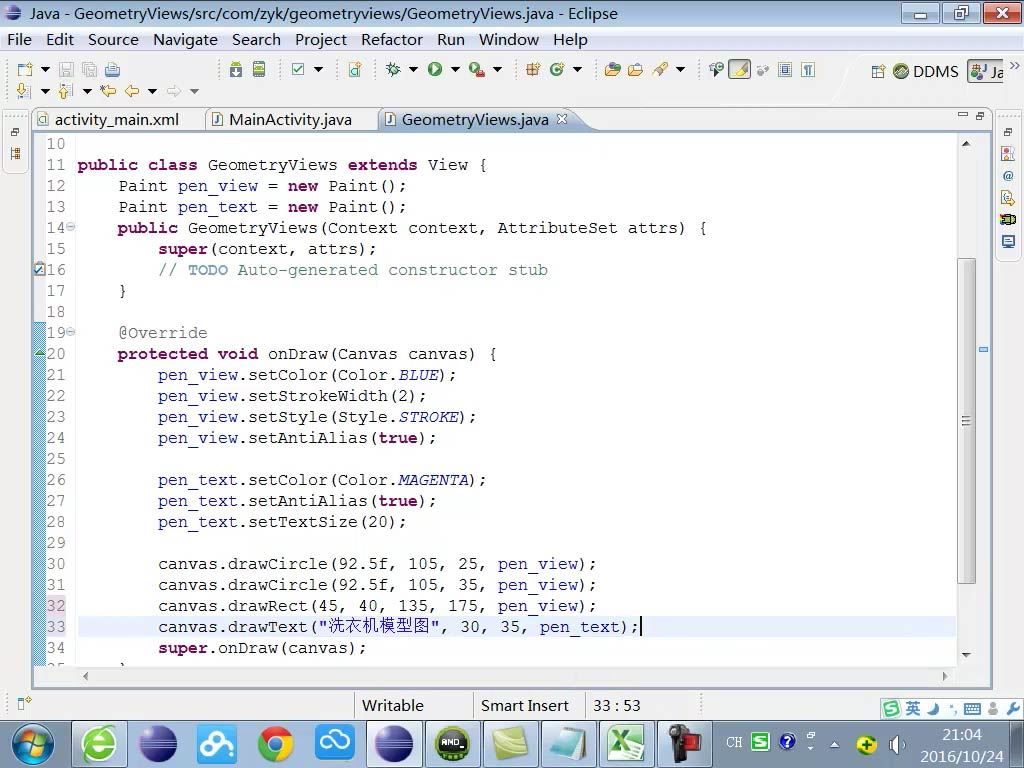Click the Open Perspective icon
This screenshot has width=1024, height=768.
point(878,71)
